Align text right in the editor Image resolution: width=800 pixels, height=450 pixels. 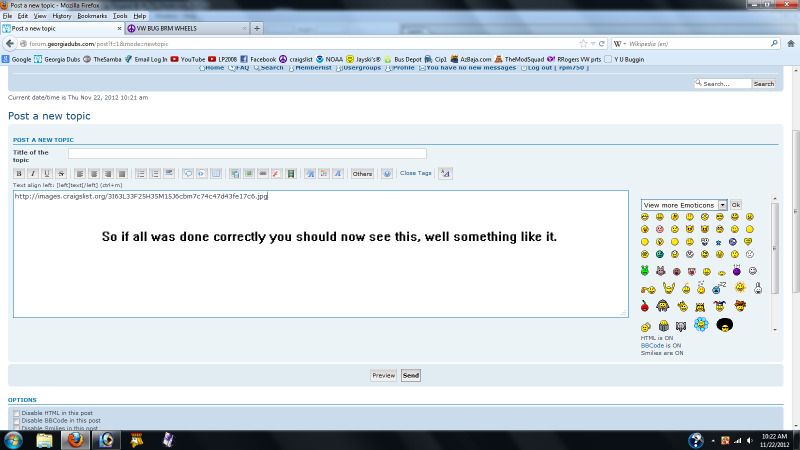point(108,173)
